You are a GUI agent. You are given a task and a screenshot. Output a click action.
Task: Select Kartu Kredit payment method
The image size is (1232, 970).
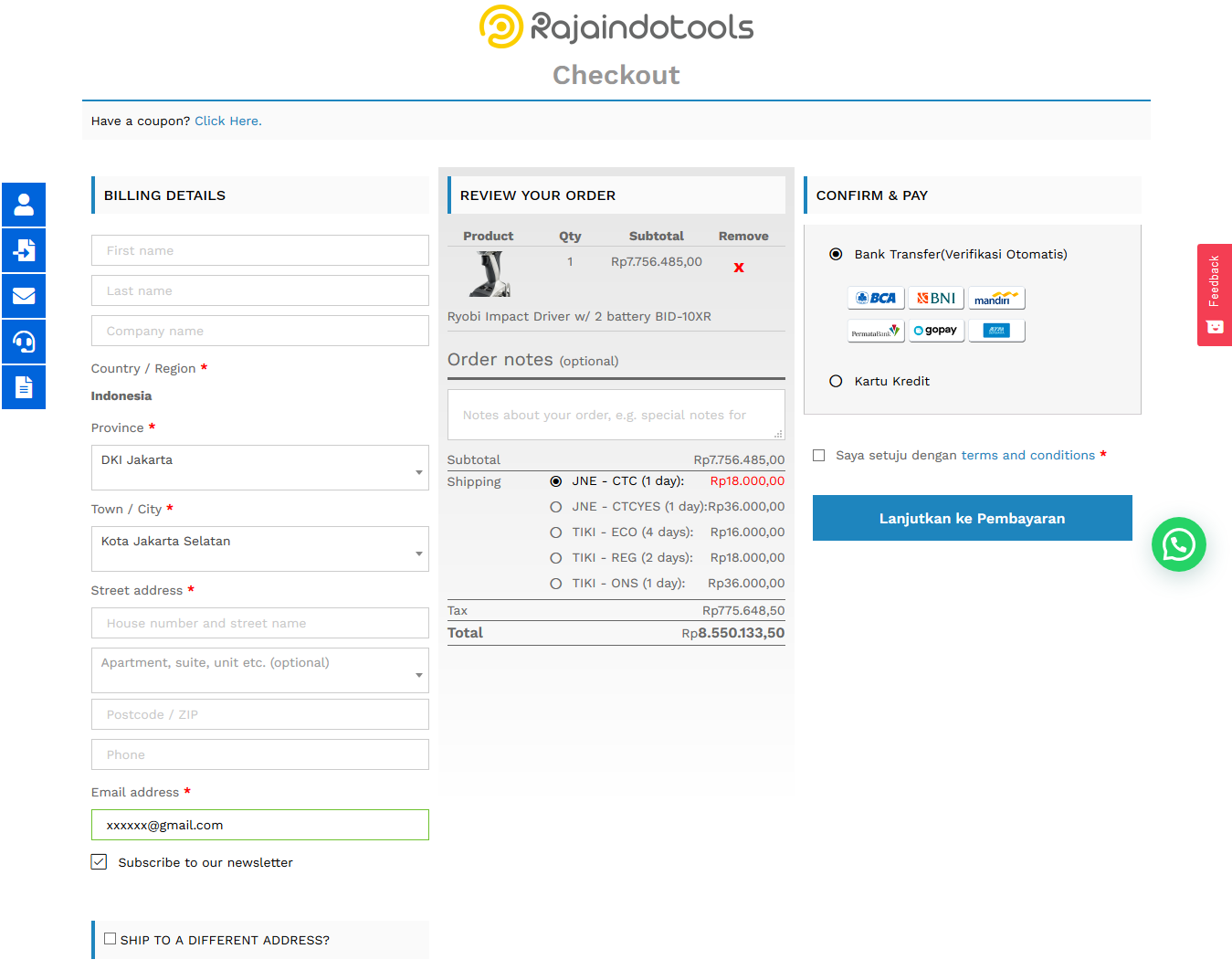coord(836,381)
